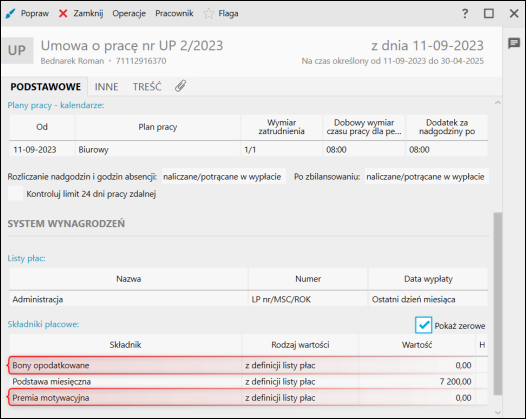Open the Operacje menu
Viewport: 526px width, 419px height.
129,13
